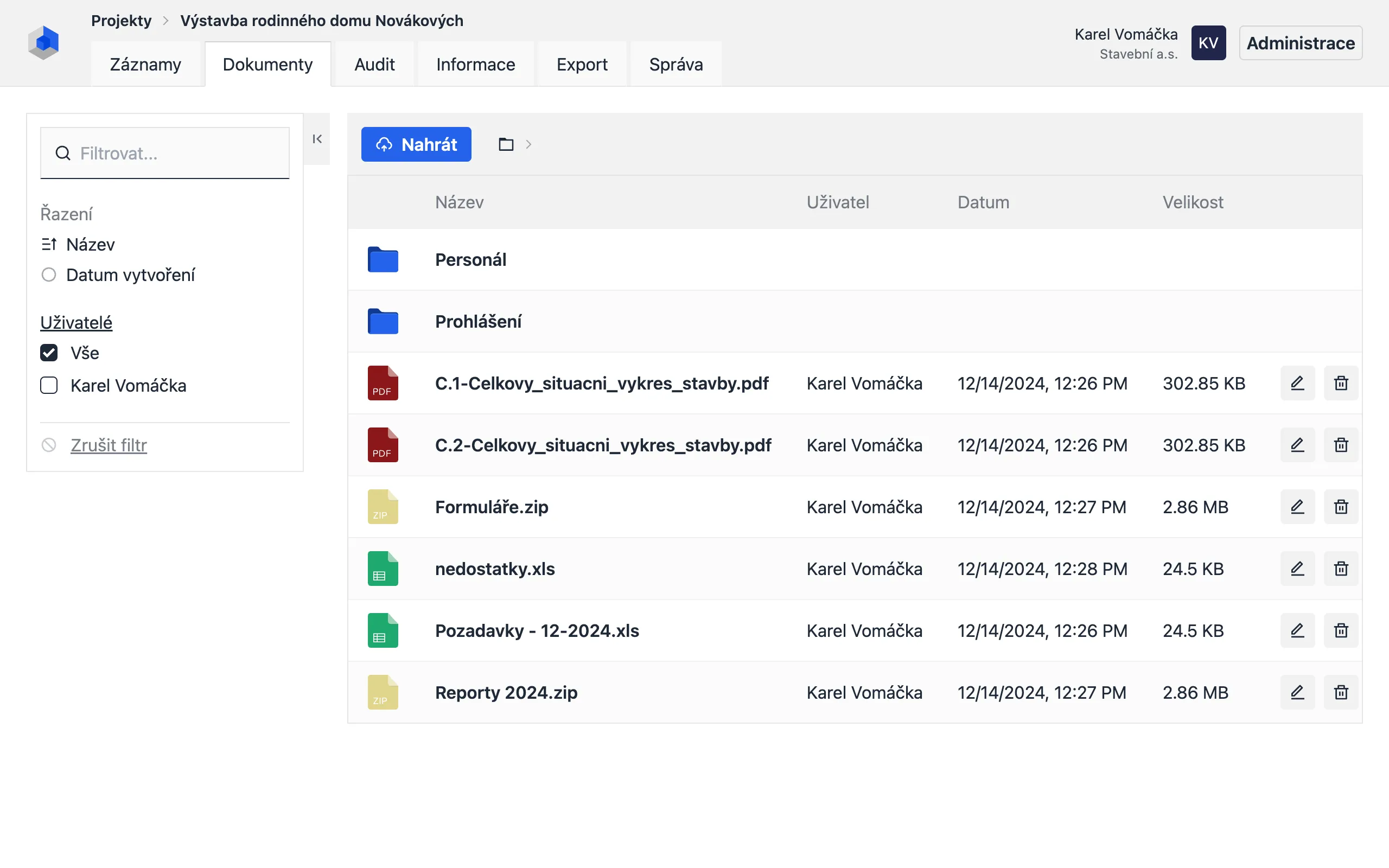Click the Stavební a.s. company label
This screenshot has height=868, width=1389.
[1138, 54]
